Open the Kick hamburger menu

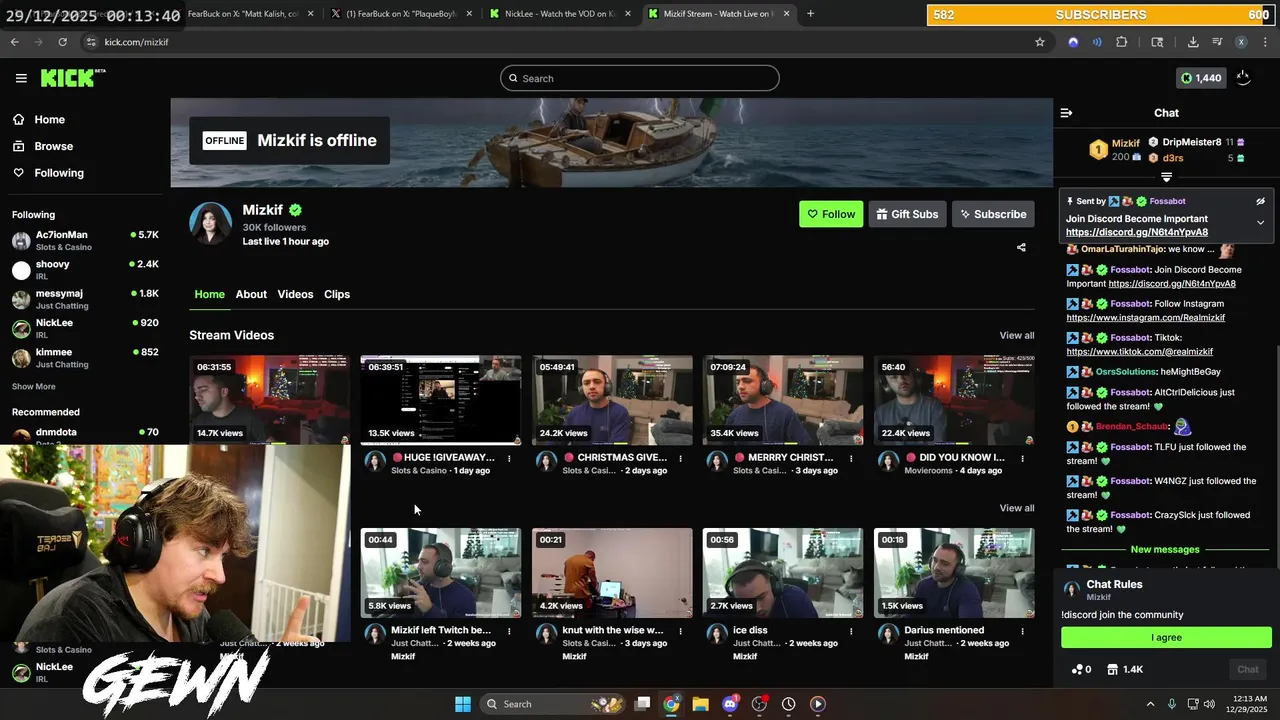click(x=21, y=78)
